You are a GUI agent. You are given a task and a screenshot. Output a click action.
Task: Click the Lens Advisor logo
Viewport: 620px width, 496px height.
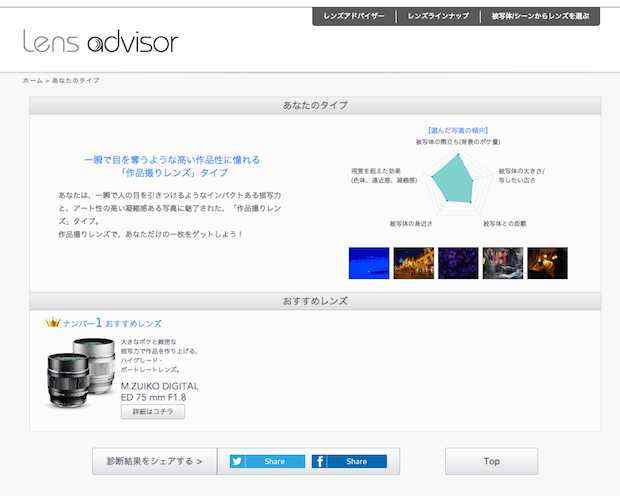[100, 41]
